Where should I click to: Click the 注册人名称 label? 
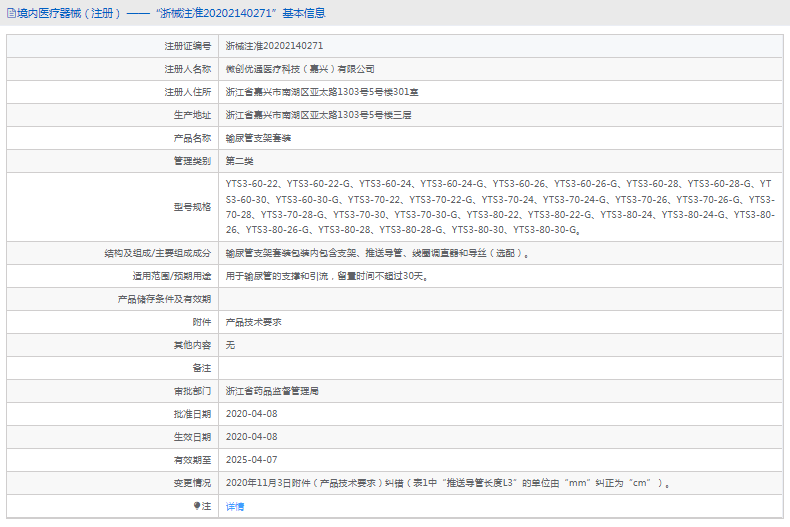coord(187,69)
